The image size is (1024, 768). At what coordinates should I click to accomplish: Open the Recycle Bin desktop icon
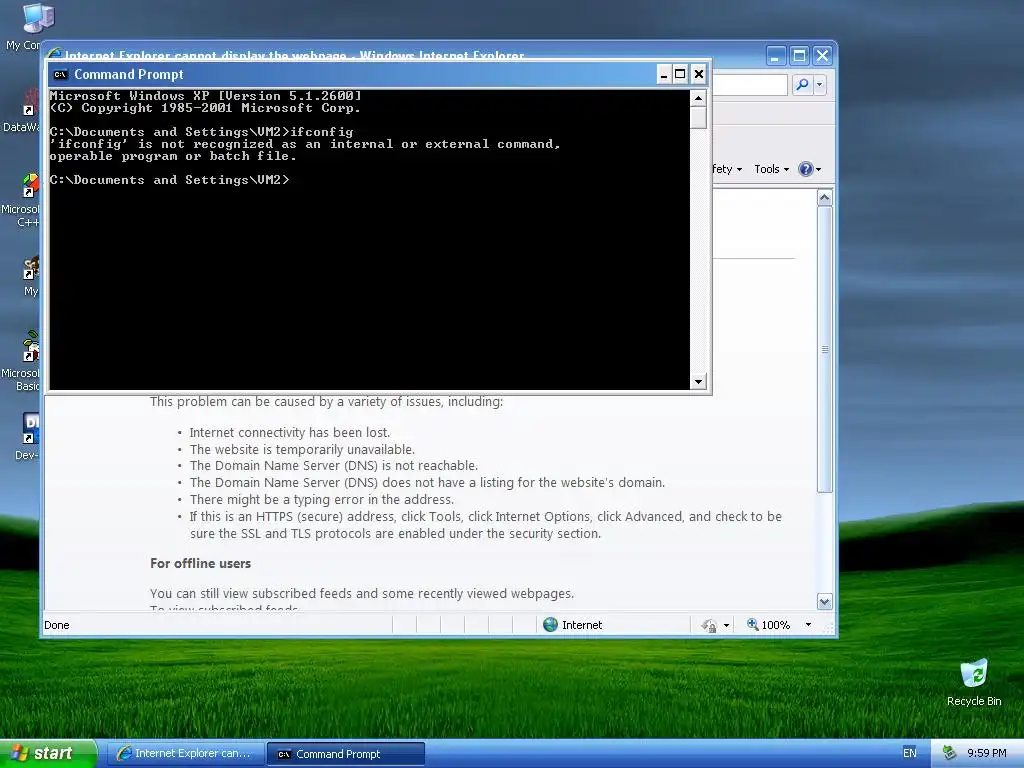point(974,682)
